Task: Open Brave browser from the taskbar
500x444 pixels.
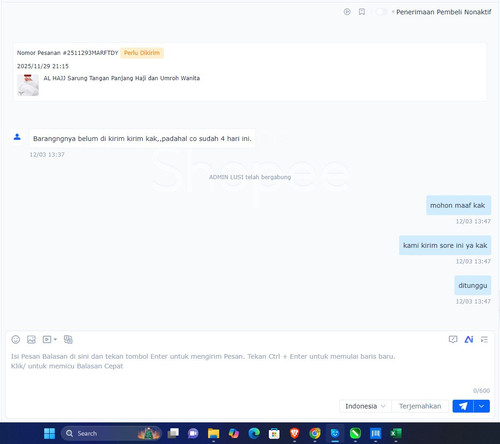Action: (x=294, y=433)
